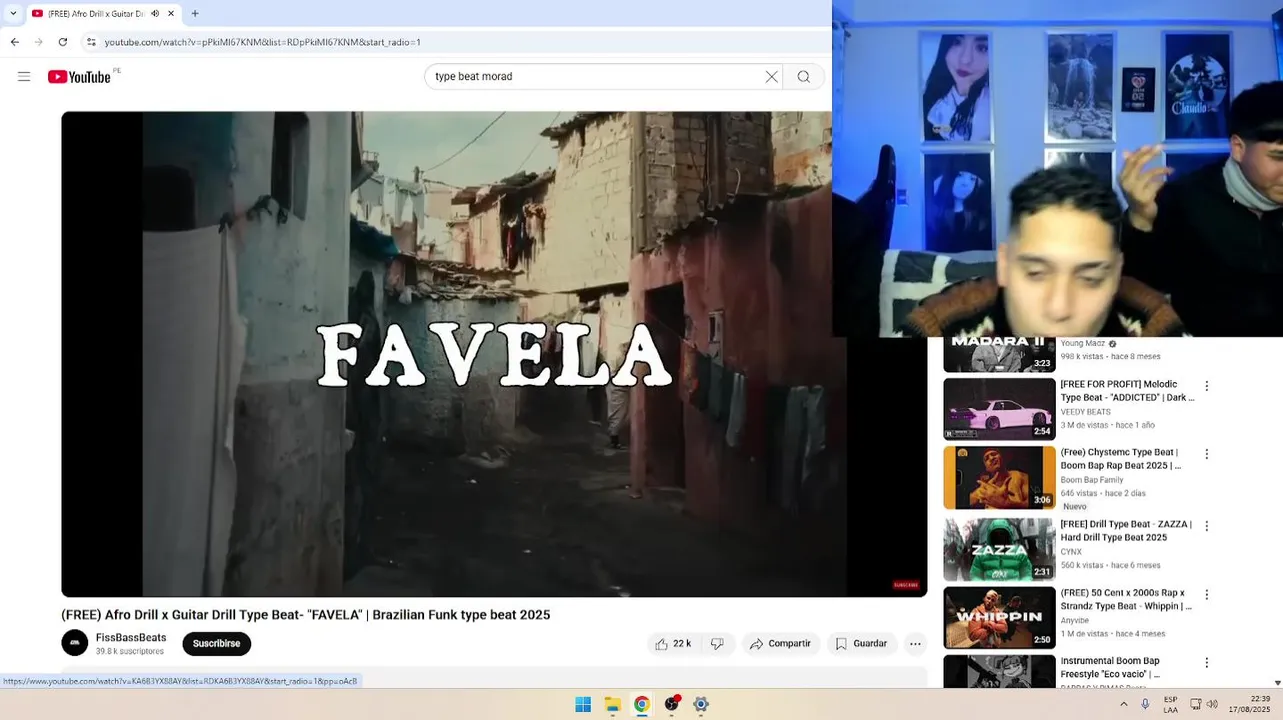Mute the tab via speaker icon on tab
The height and width of the screenshot is (720, 1283).
coord(155,14)
